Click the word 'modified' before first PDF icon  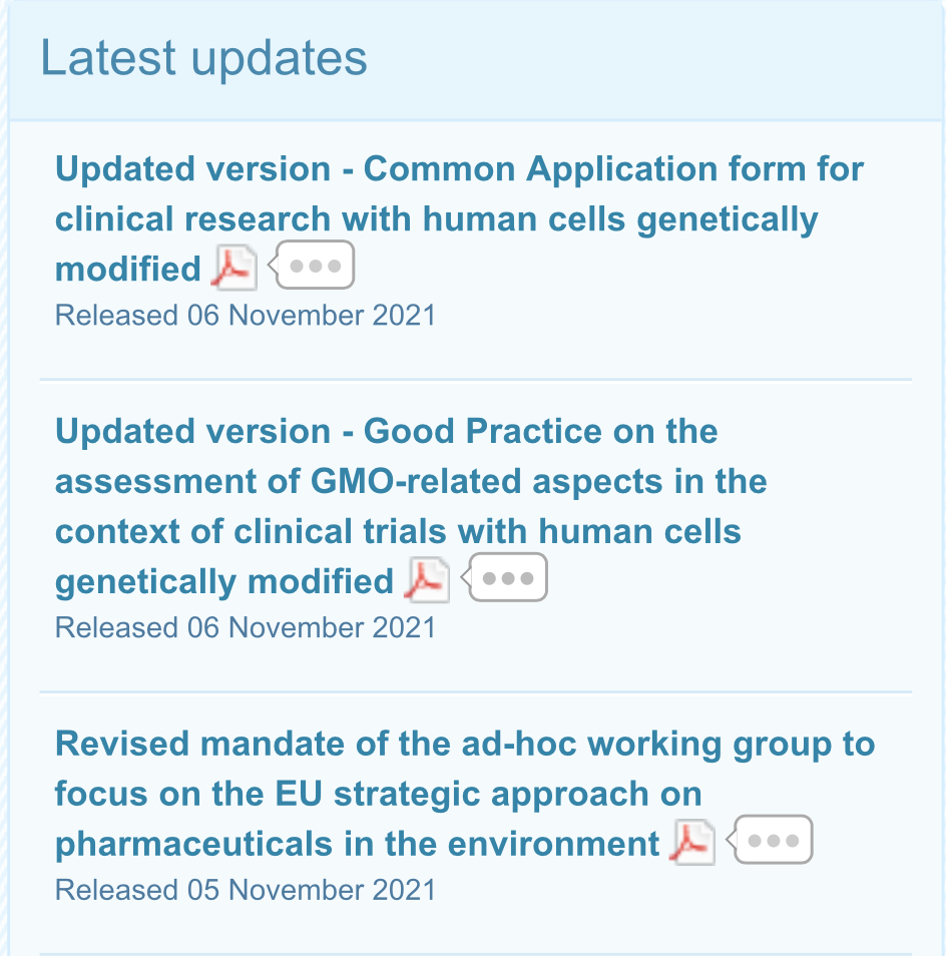(x=128, y=269)
